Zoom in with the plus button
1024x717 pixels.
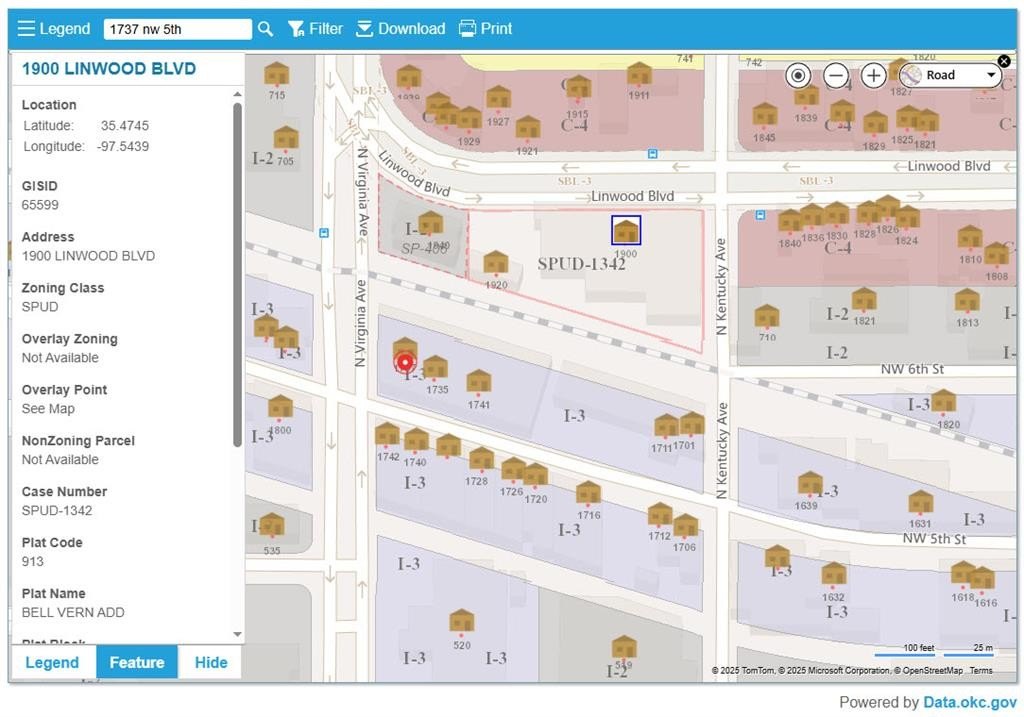click(873, 75)
